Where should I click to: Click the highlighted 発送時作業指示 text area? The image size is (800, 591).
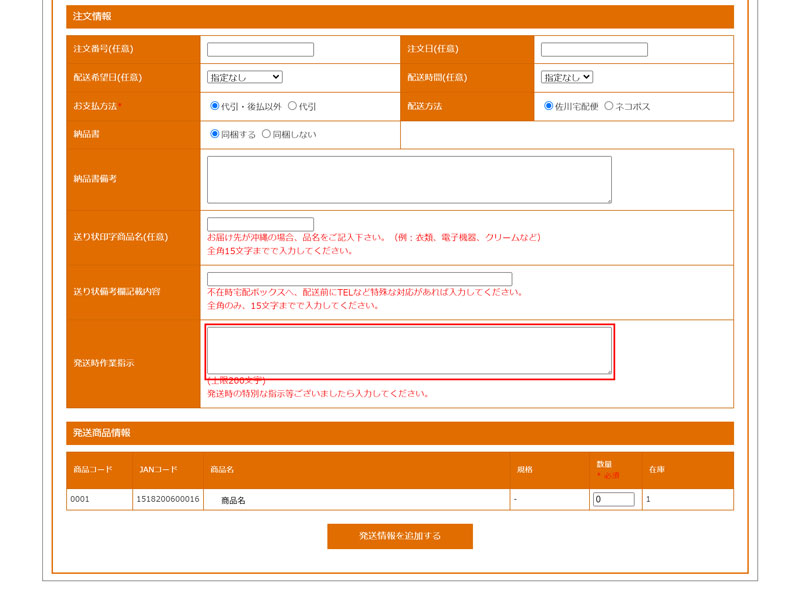click(409, 350)
